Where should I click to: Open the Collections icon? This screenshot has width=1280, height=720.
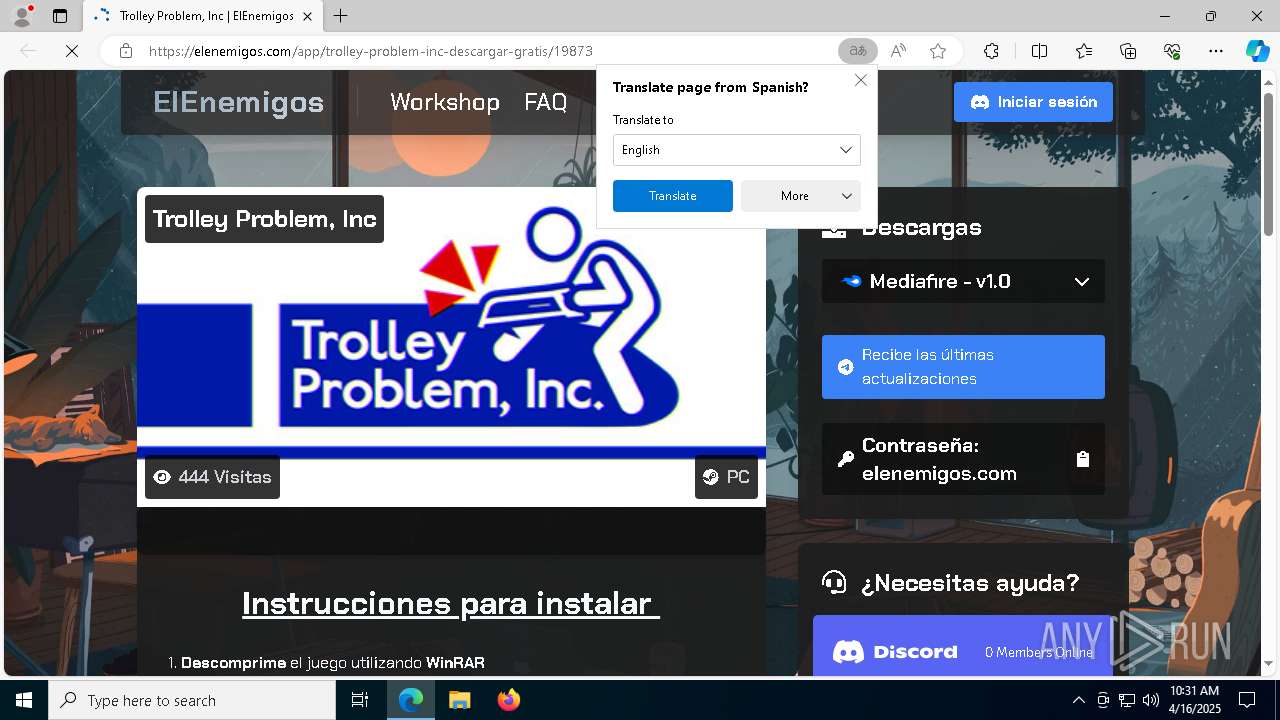(x=1128, y=51)
